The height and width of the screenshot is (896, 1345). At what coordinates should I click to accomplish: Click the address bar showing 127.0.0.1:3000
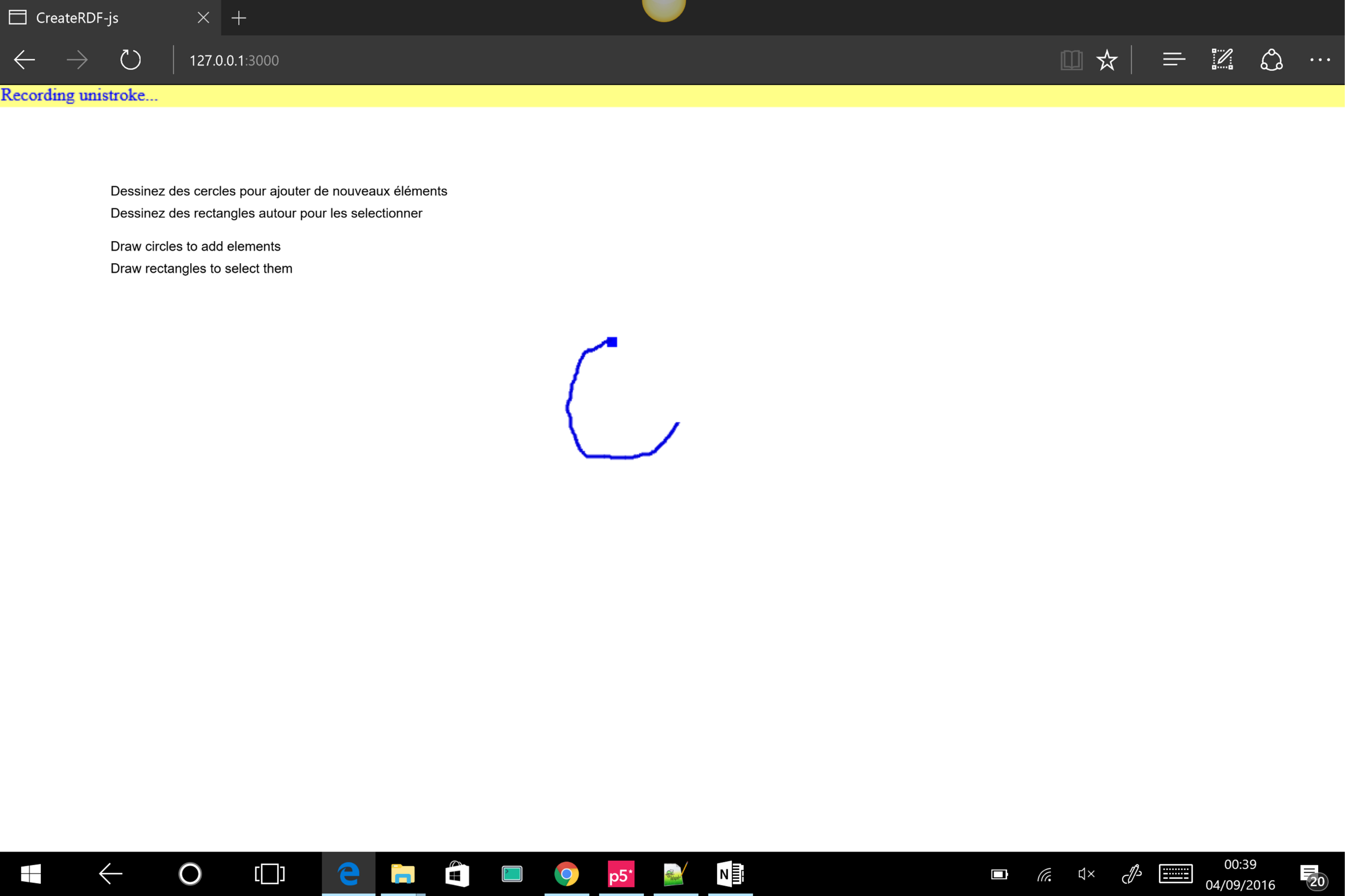(234, 60)
